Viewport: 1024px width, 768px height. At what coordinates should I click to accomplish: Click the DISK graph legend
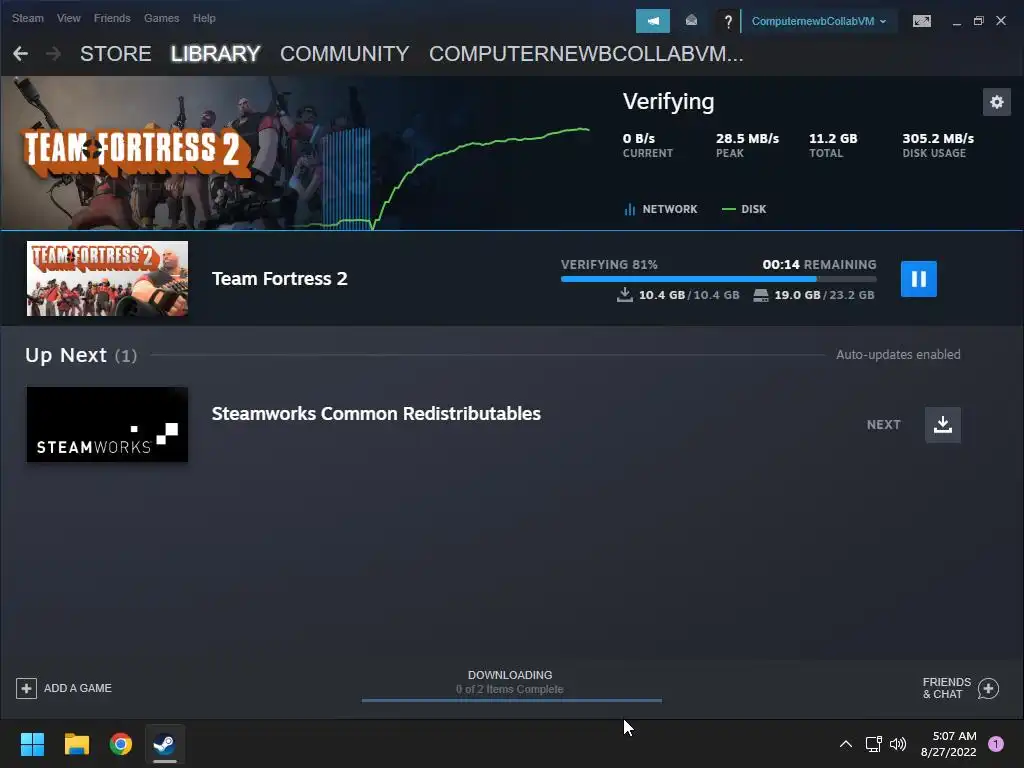(x=744, y=209)
